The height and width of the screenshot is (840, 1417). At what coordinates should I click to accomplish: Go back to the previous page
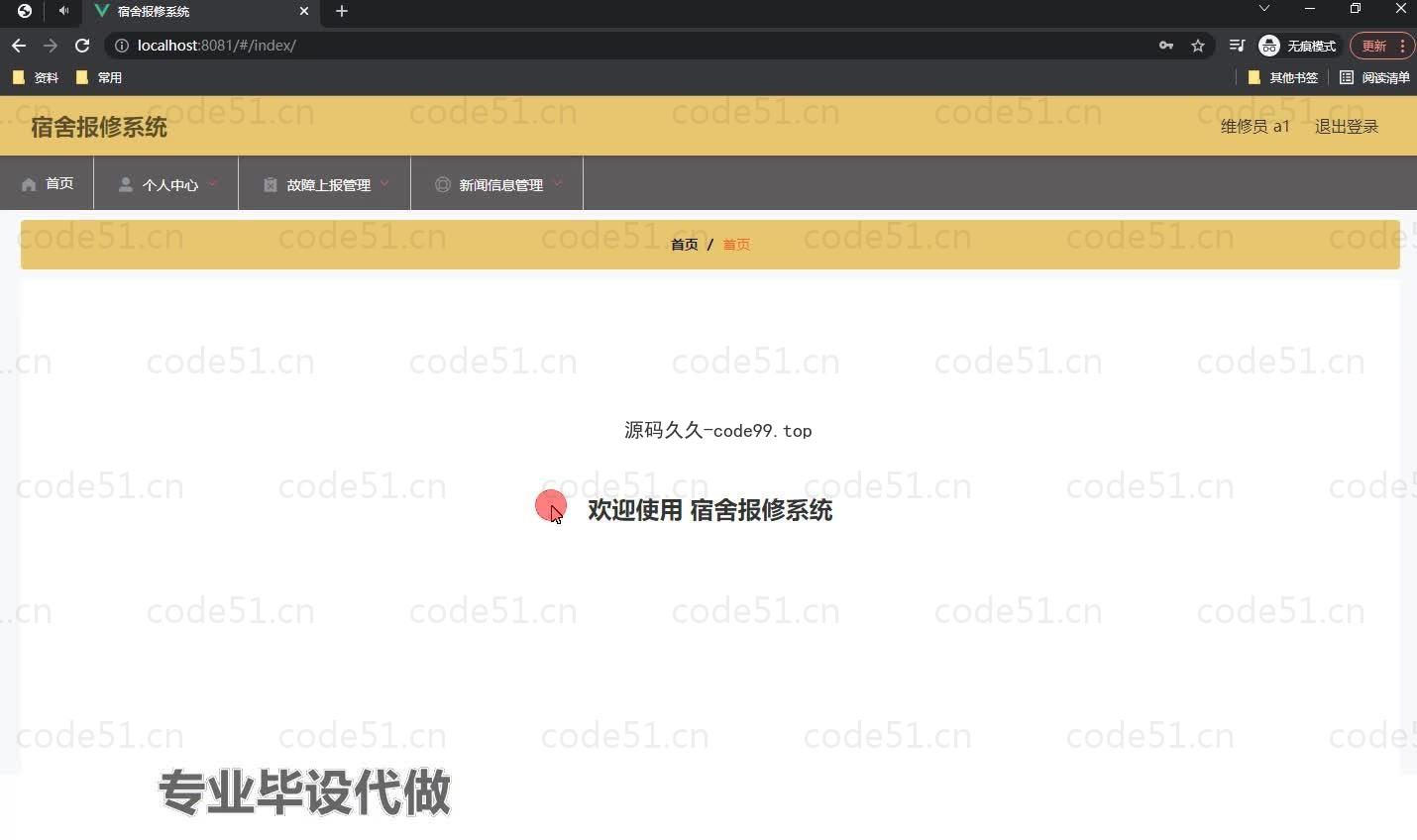point(19,46)
